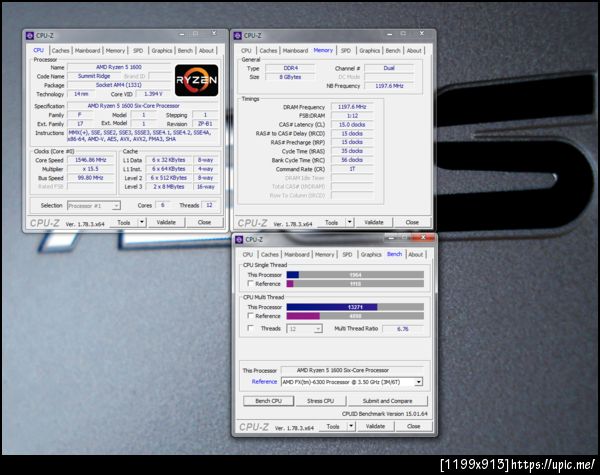
Task: Click the Channel # value Dual
Action: pyautogui.click(x=389, y=68)
